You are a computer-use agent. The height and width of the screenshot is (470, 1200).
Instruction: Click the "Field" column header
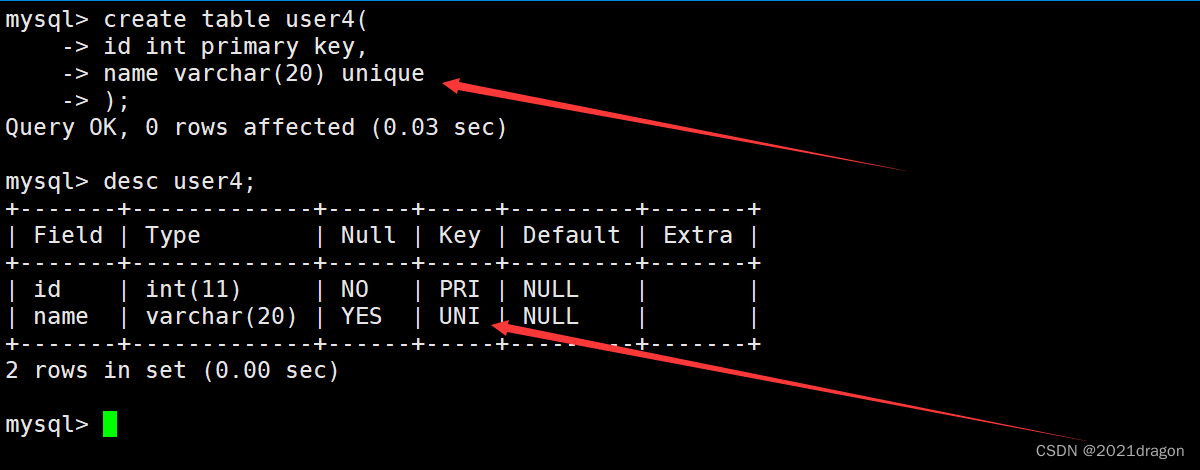click(x=68, y=236)
